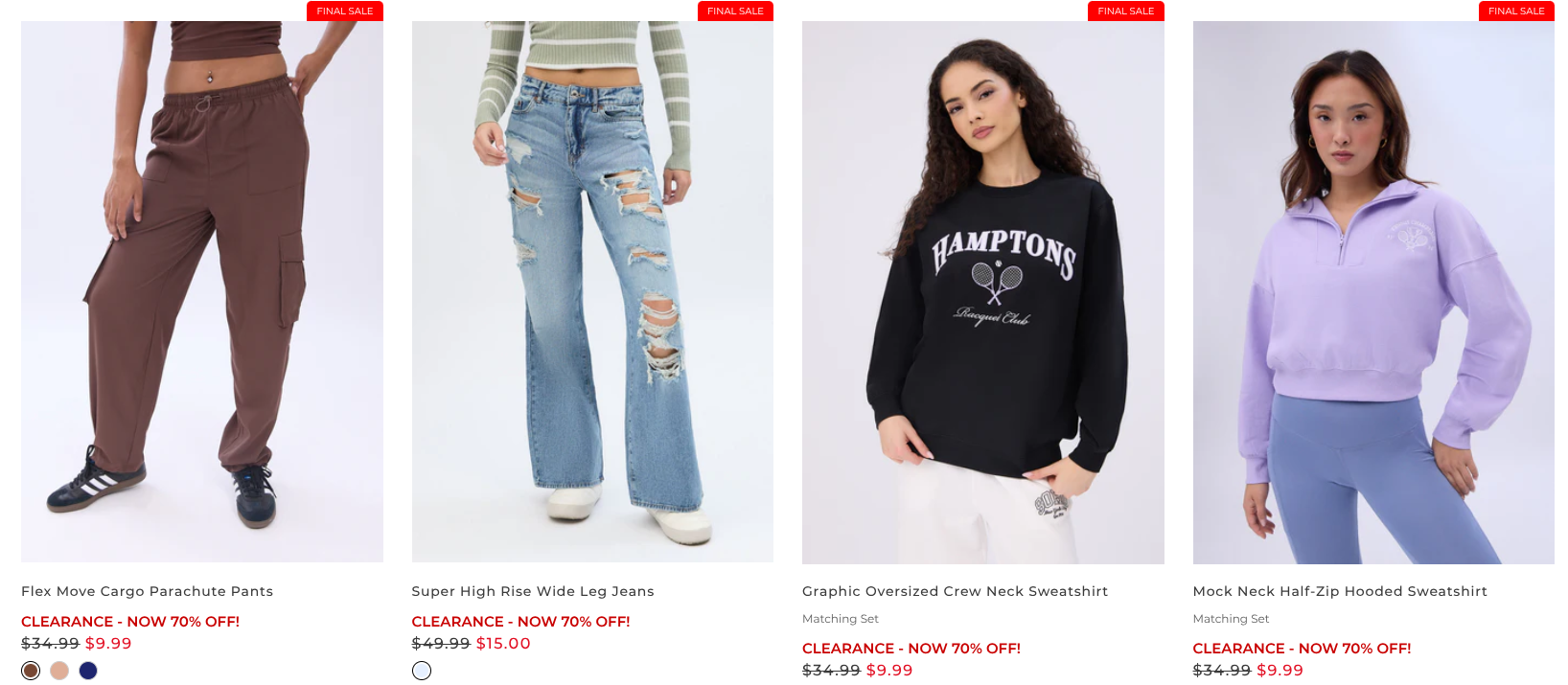The image size is (1568, 685).
Task: Click clearance 70% off text under cargo pants
Action: click(x=130, y=622)
